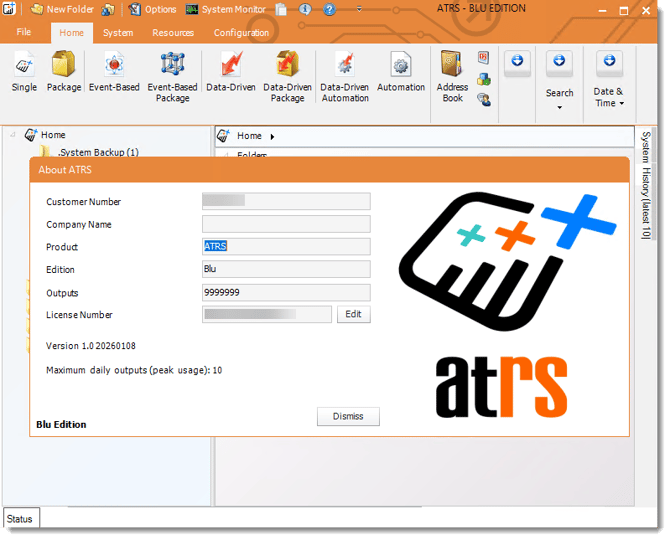Collapse the Folders group expander
This screenshot has width=670, height=540.
click(226, 155)
